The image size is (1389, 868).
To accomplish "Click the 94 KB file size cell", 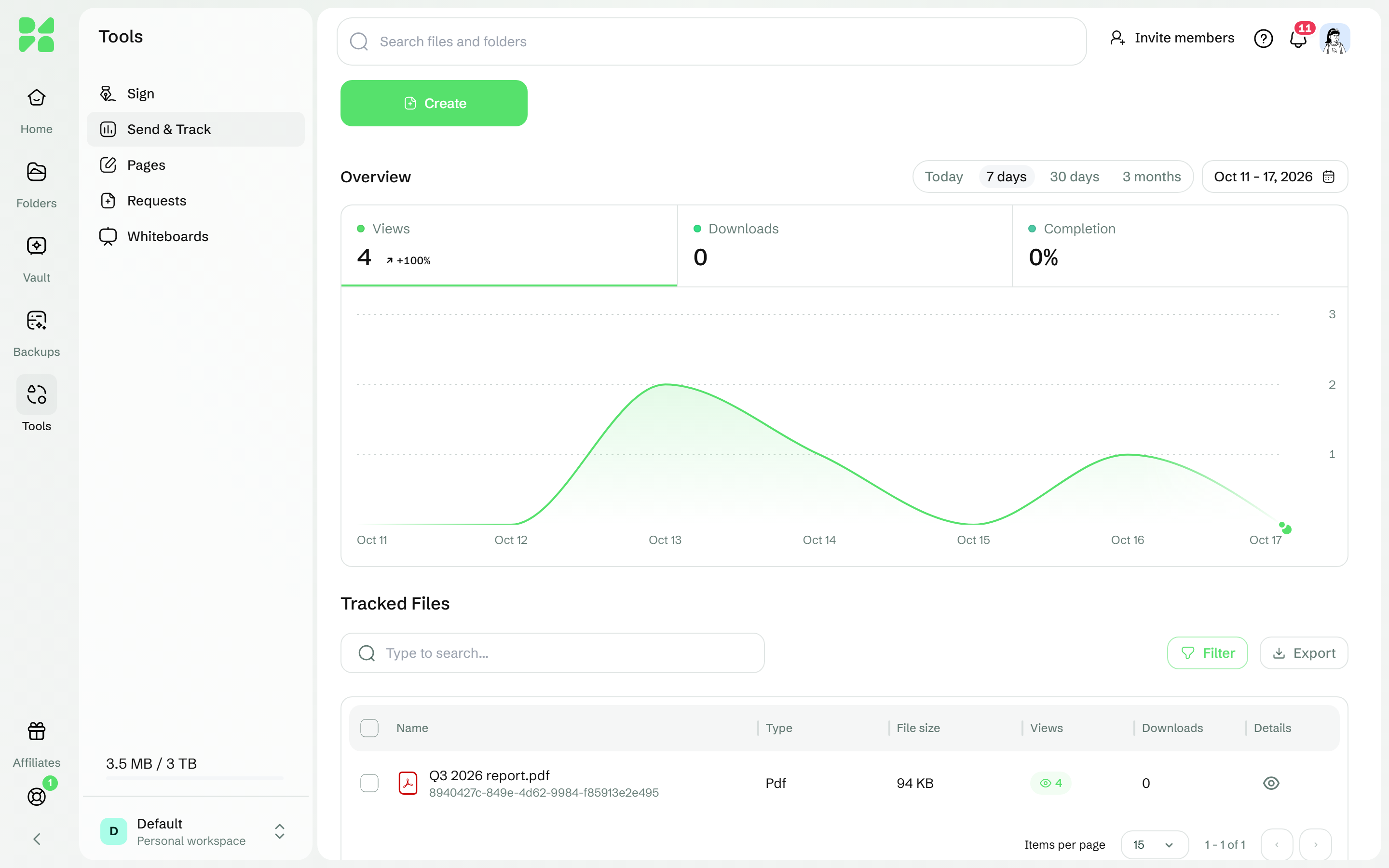I will point(915,783).
